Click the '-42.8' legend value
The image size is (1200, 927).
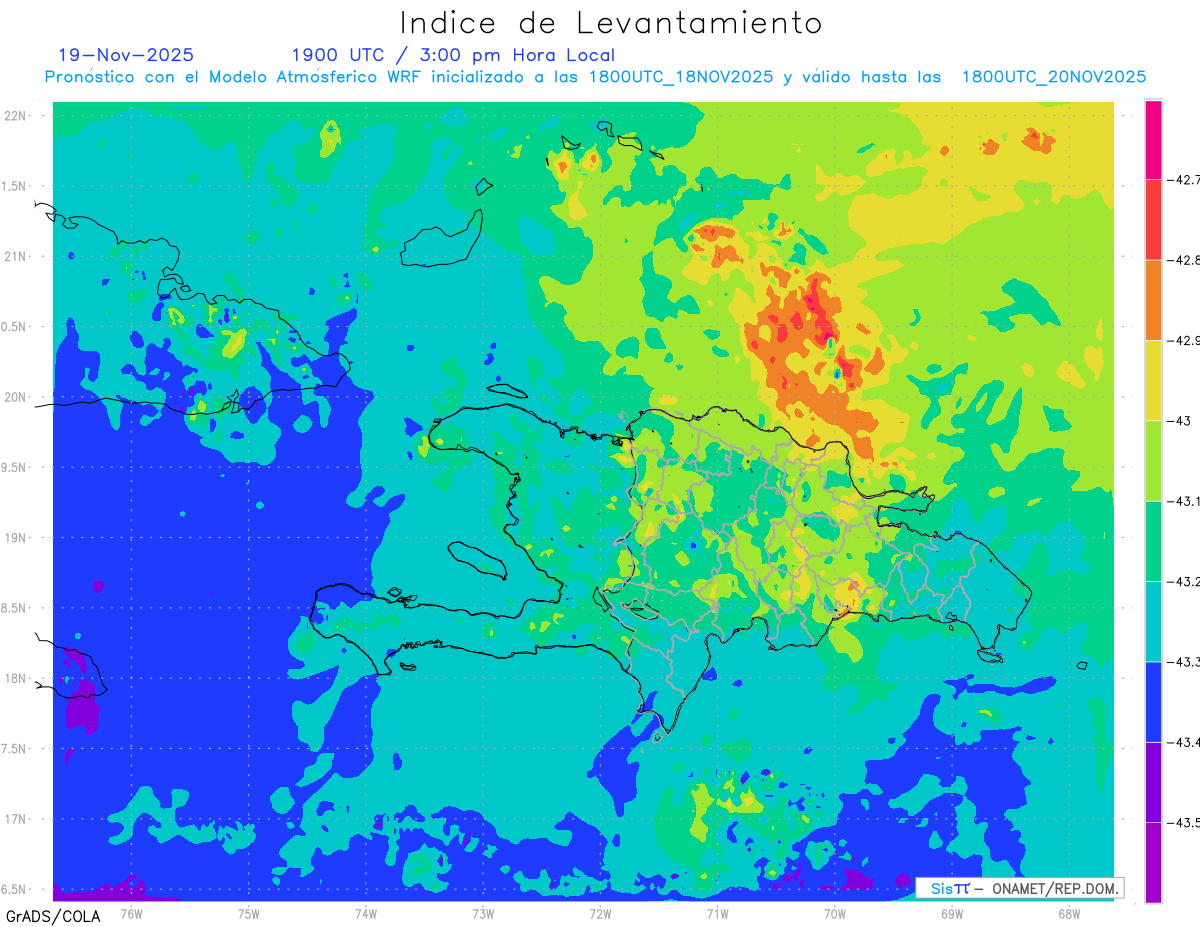coord(1182,260)
